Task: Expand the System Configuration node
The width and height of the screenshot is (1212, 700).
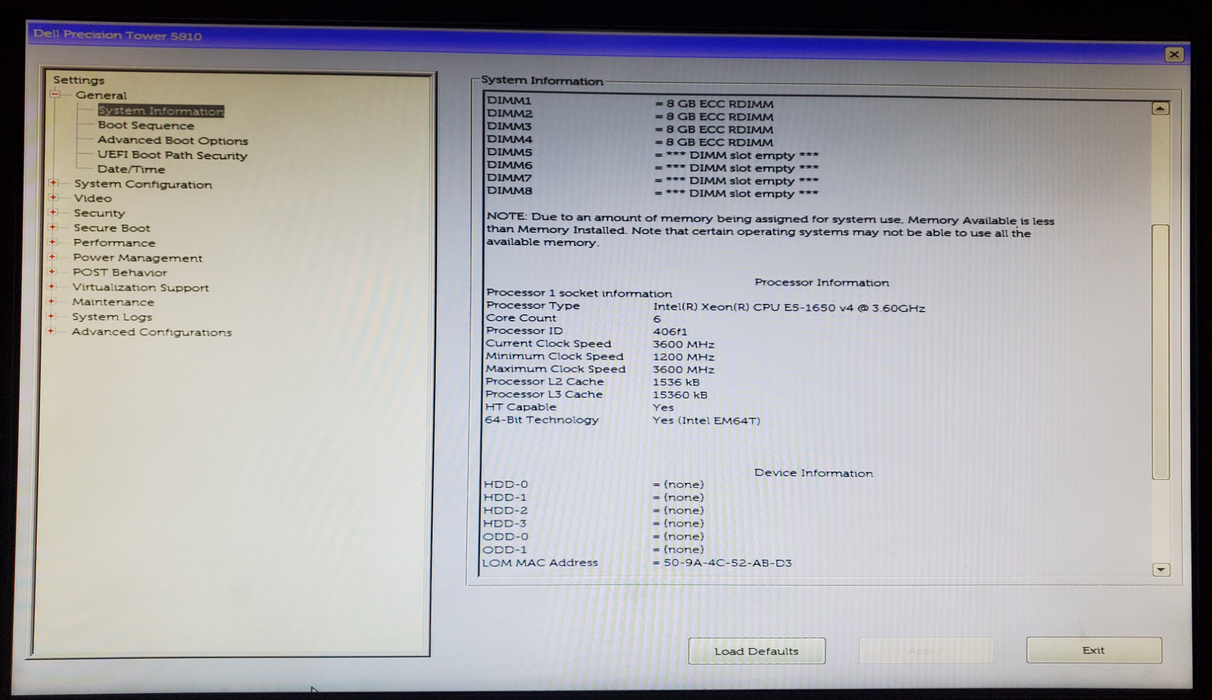Action: click(53, 184)
